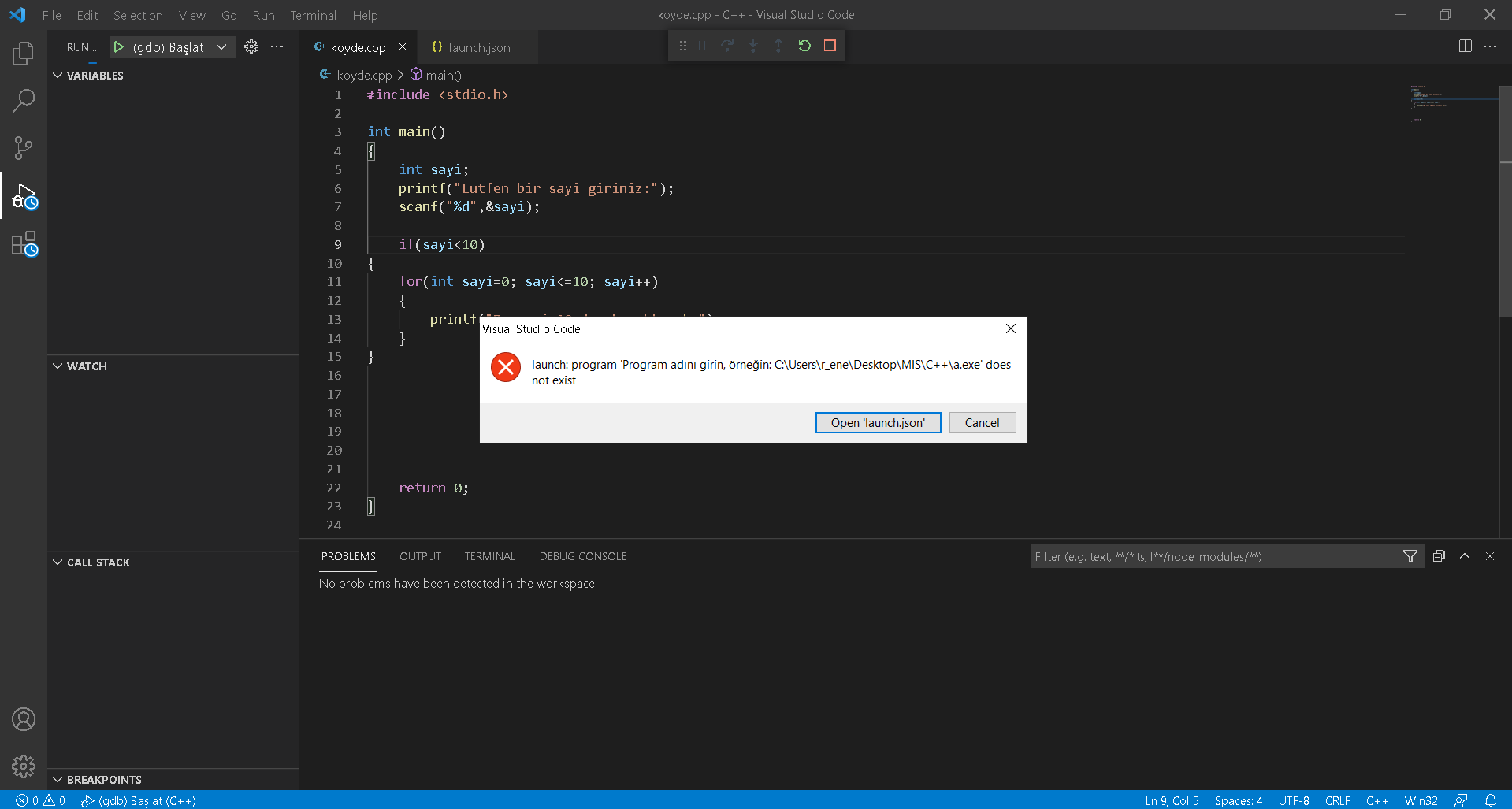Viewport: 1512px width, 809px height.
Task: Open the debug configuration dropdown
Action: [x=221, y=47]
